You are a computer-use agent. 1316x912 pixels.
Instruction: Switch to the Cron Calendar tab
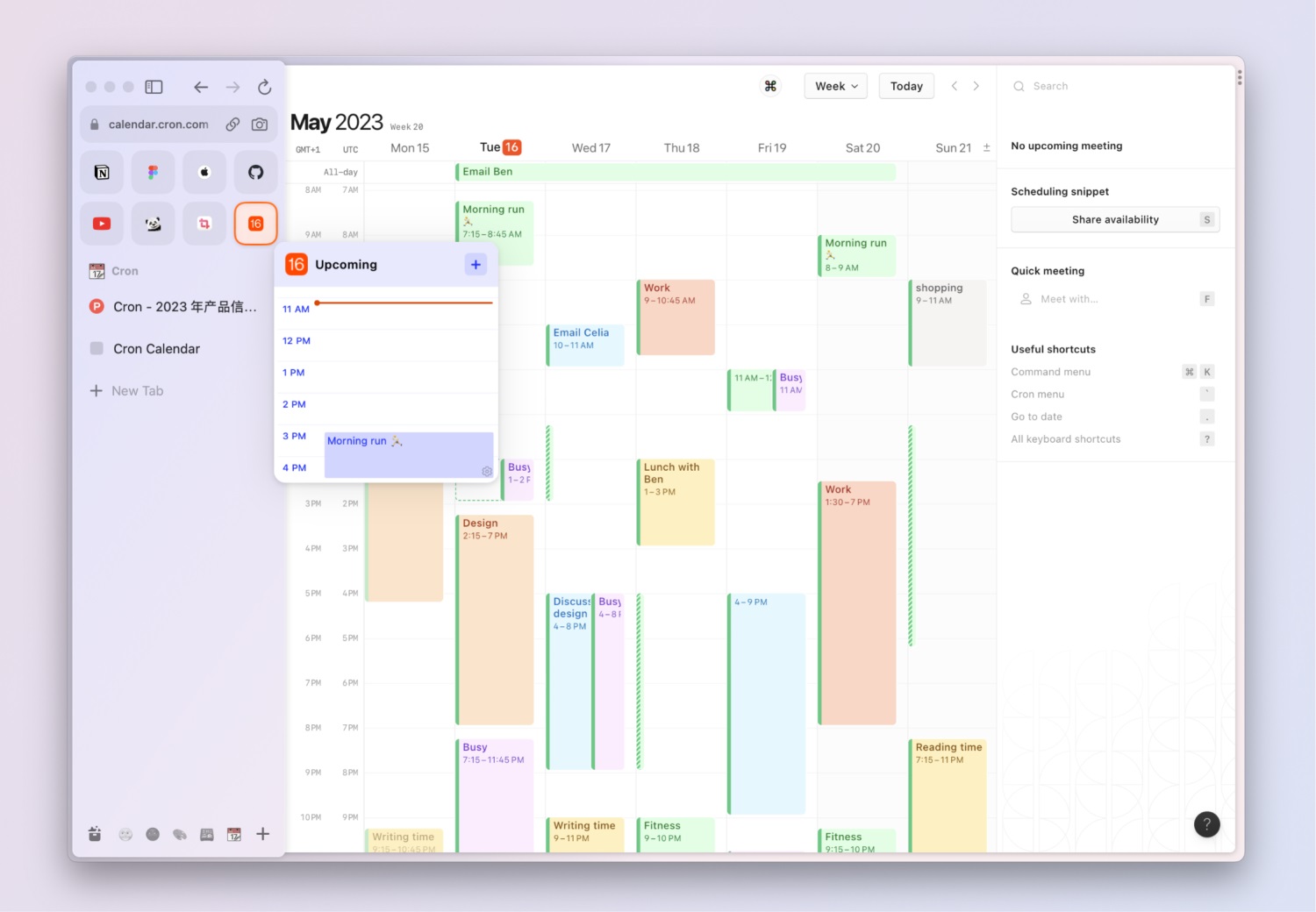coord(146,349)
